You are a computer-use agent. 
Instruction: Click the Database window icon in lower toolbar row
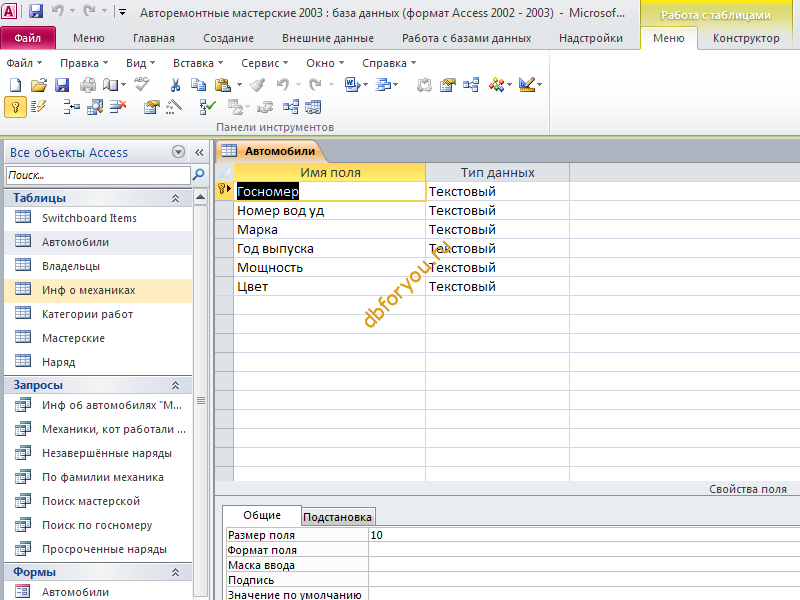pos(313,107)
